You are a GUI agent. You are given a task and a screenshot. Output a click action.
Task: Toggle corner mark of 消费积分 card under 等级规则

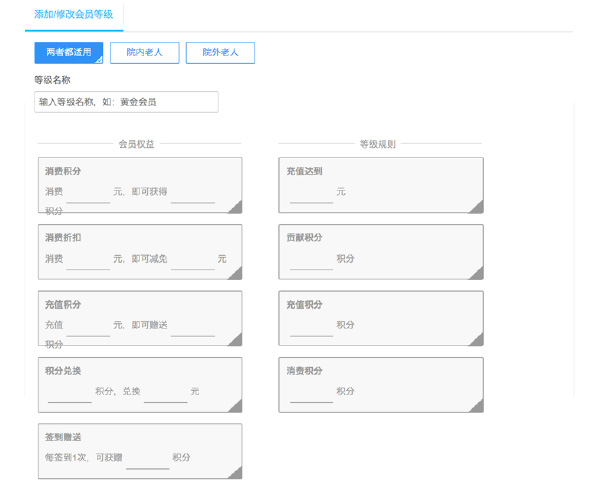pyautogui.click(x=477, y=405)
